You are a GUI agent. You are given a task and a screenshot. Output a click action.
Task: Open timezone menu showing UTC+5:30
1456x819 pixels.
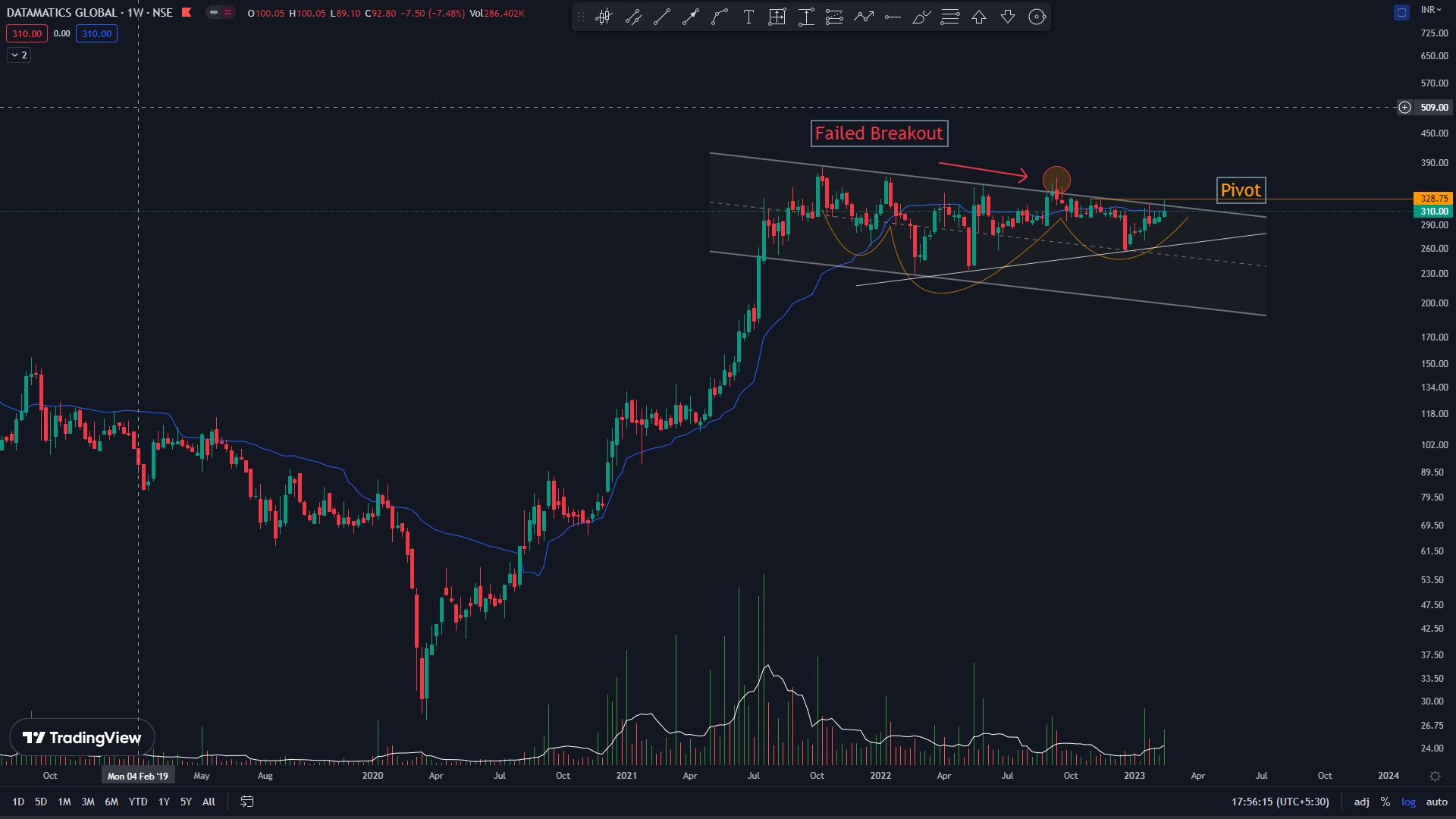click(x=1280, y=802)
